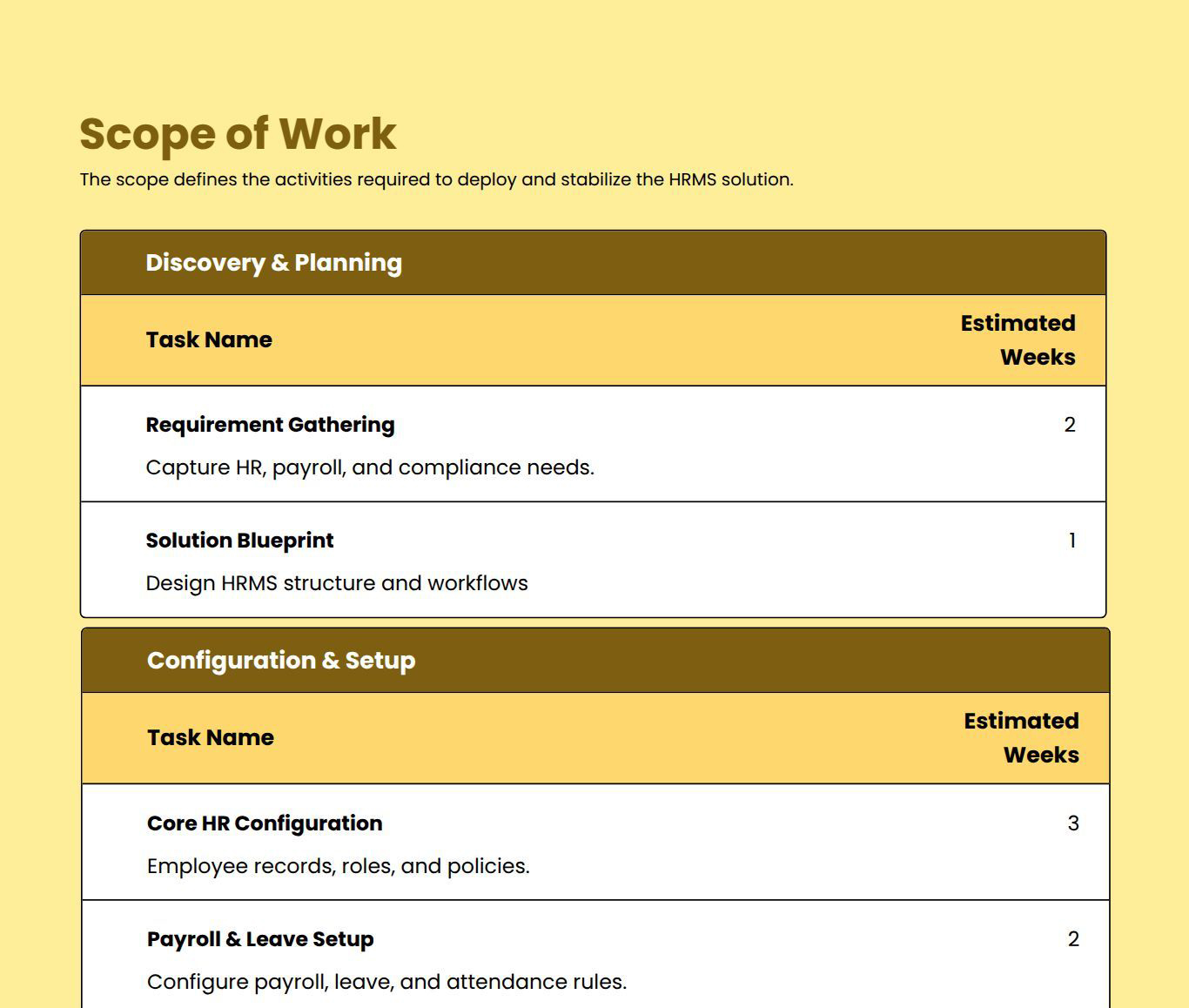Click 'Configure payroll, leave, and attendance rules' text
1189x1008 pixels.
pos(386,982)
